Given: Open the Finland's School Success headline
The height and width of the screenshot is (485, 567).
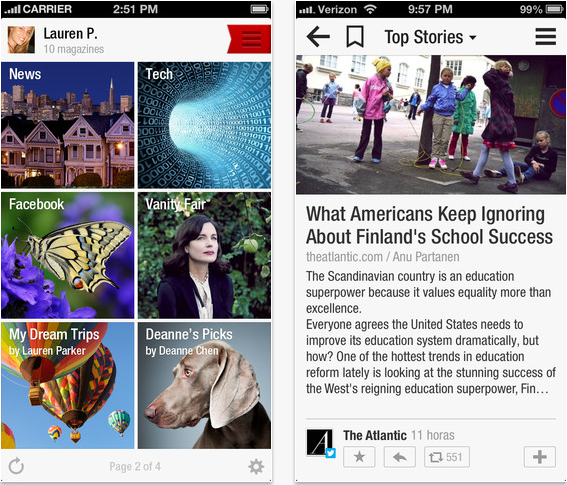Looking at the screenshot, I should tap(429, 225).
